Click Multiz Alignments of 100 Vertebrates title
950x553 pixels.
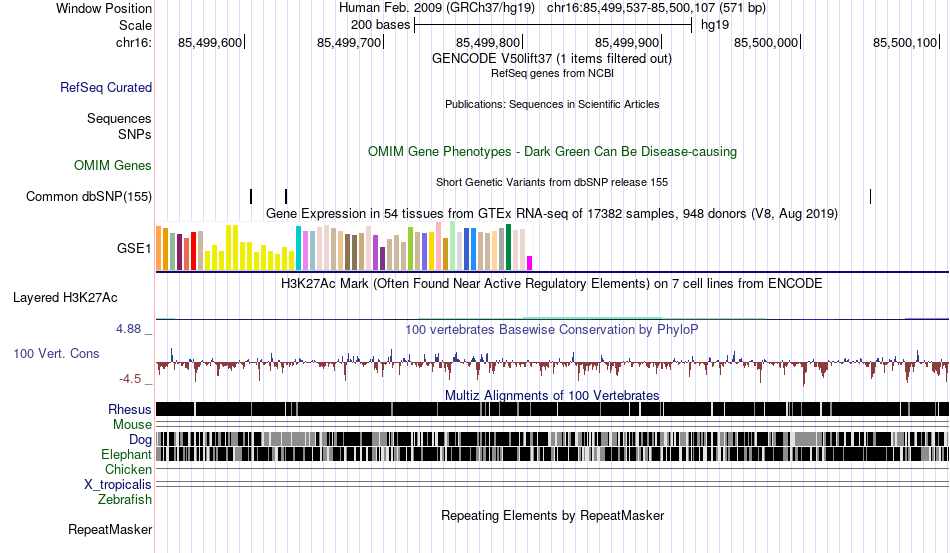click(552, 396)
